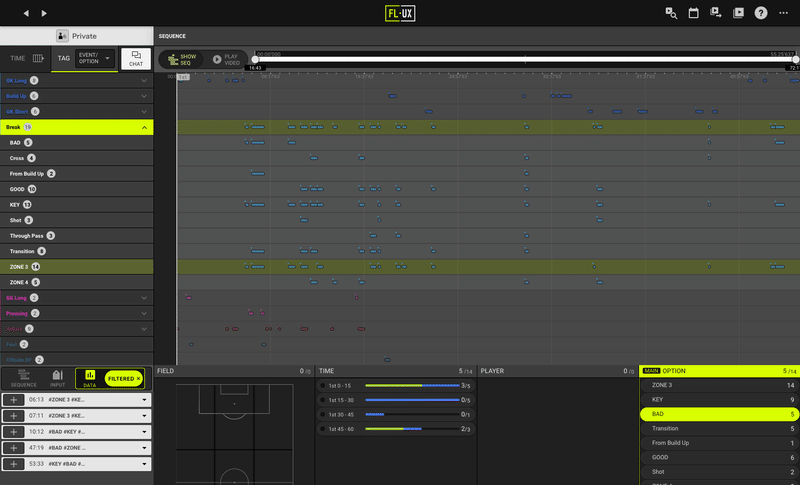Switch to the INPUT bottom tab
This screenshot has height=485, width=800.
coord(58,378)
